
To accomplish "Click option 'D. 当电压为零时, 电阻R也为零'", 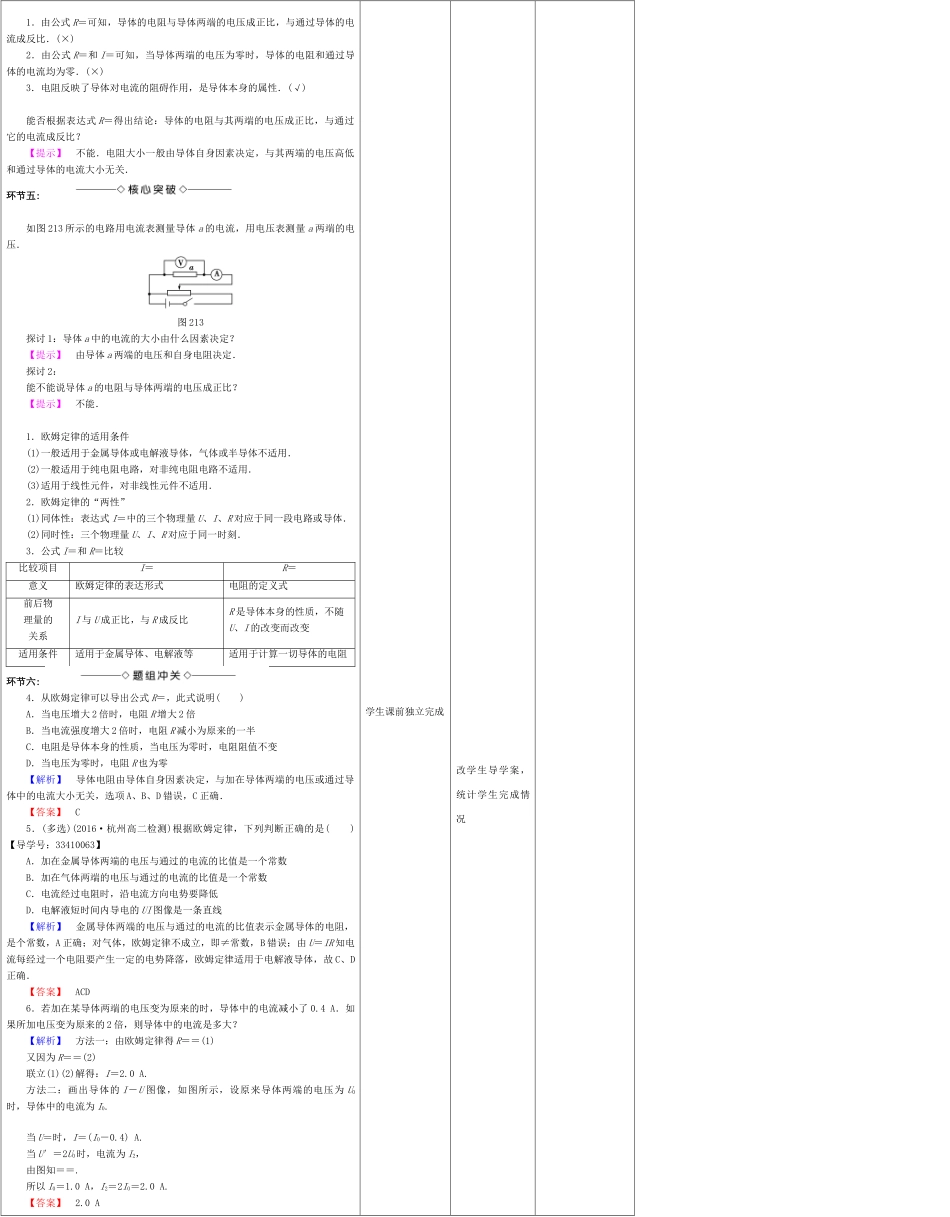I will click(x=97, y=762).
